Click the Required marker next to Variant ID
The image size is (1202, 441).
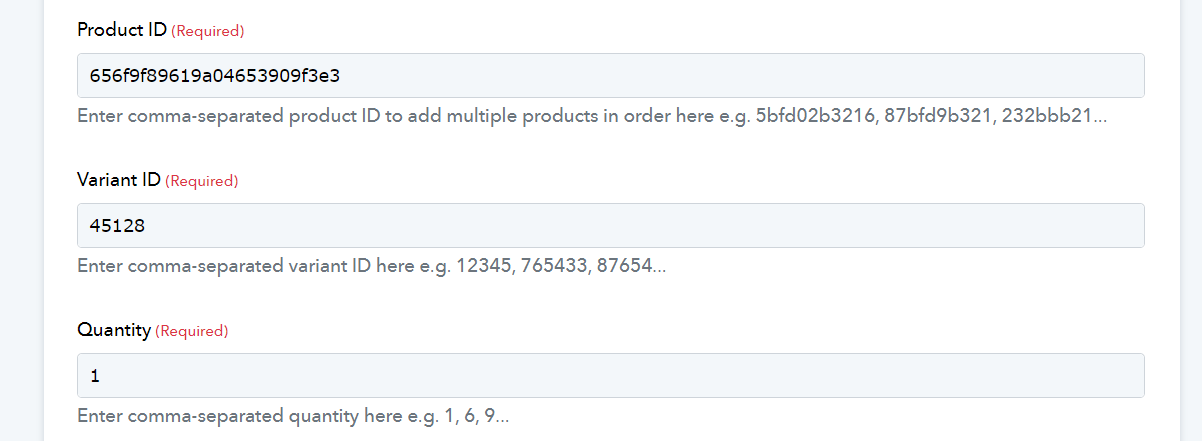point(202,181)
